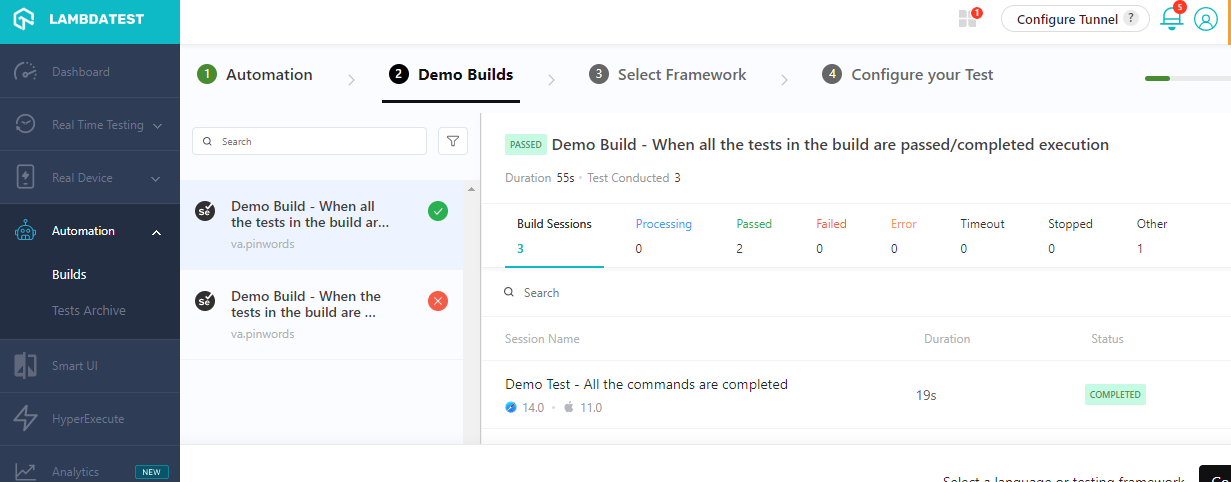Click the Status column header
The height and width of the screenshot is (482, 1231).
click(x=1107, y=339)
